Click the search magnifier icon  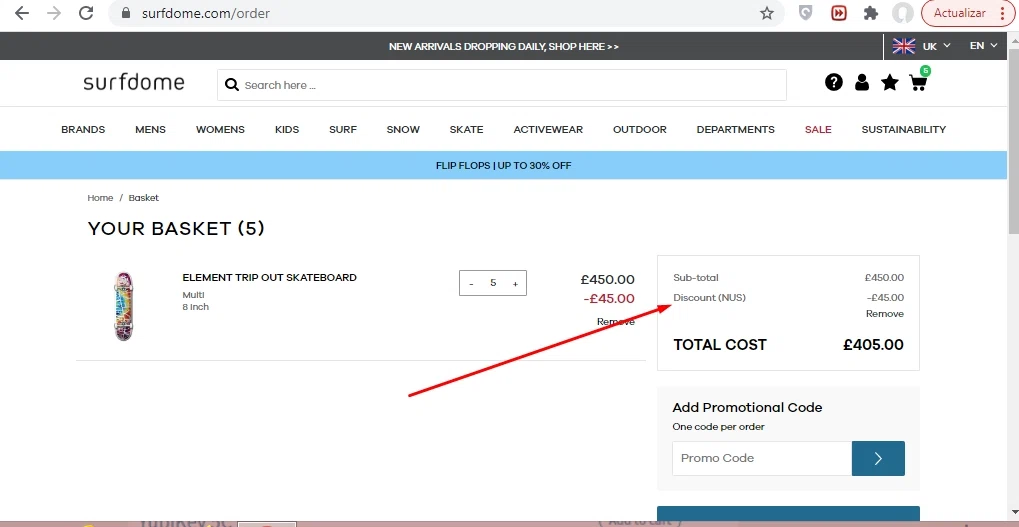click(x=231, y=84)
